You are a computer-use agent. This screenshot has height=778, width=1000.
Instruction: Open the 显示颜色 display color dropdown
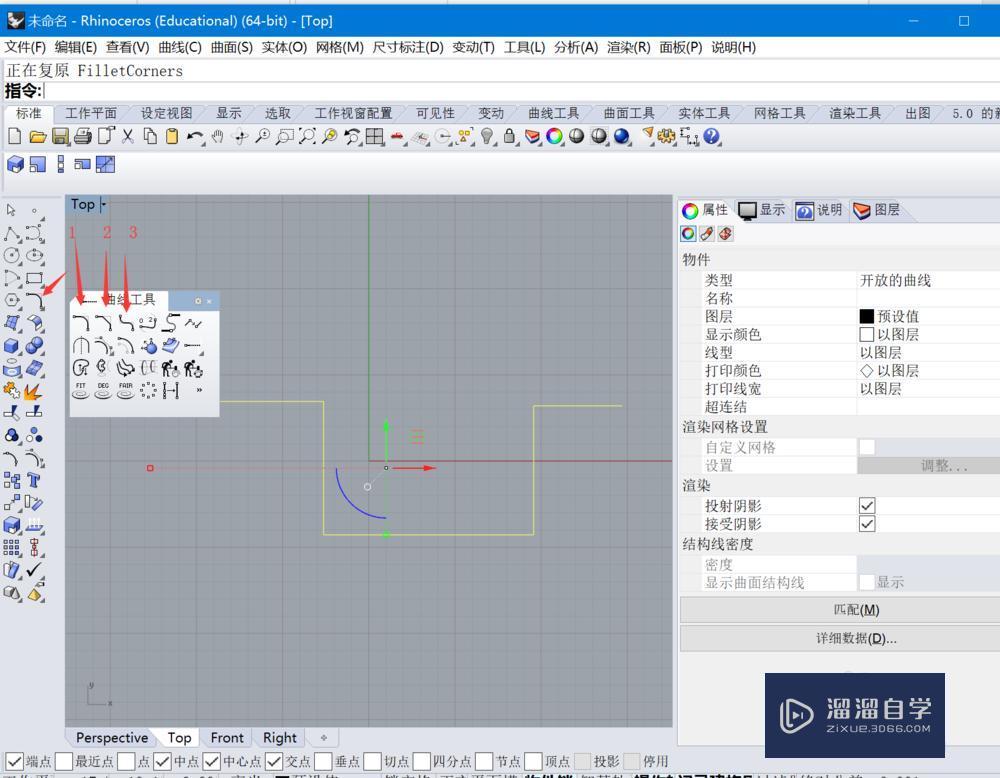929,334
